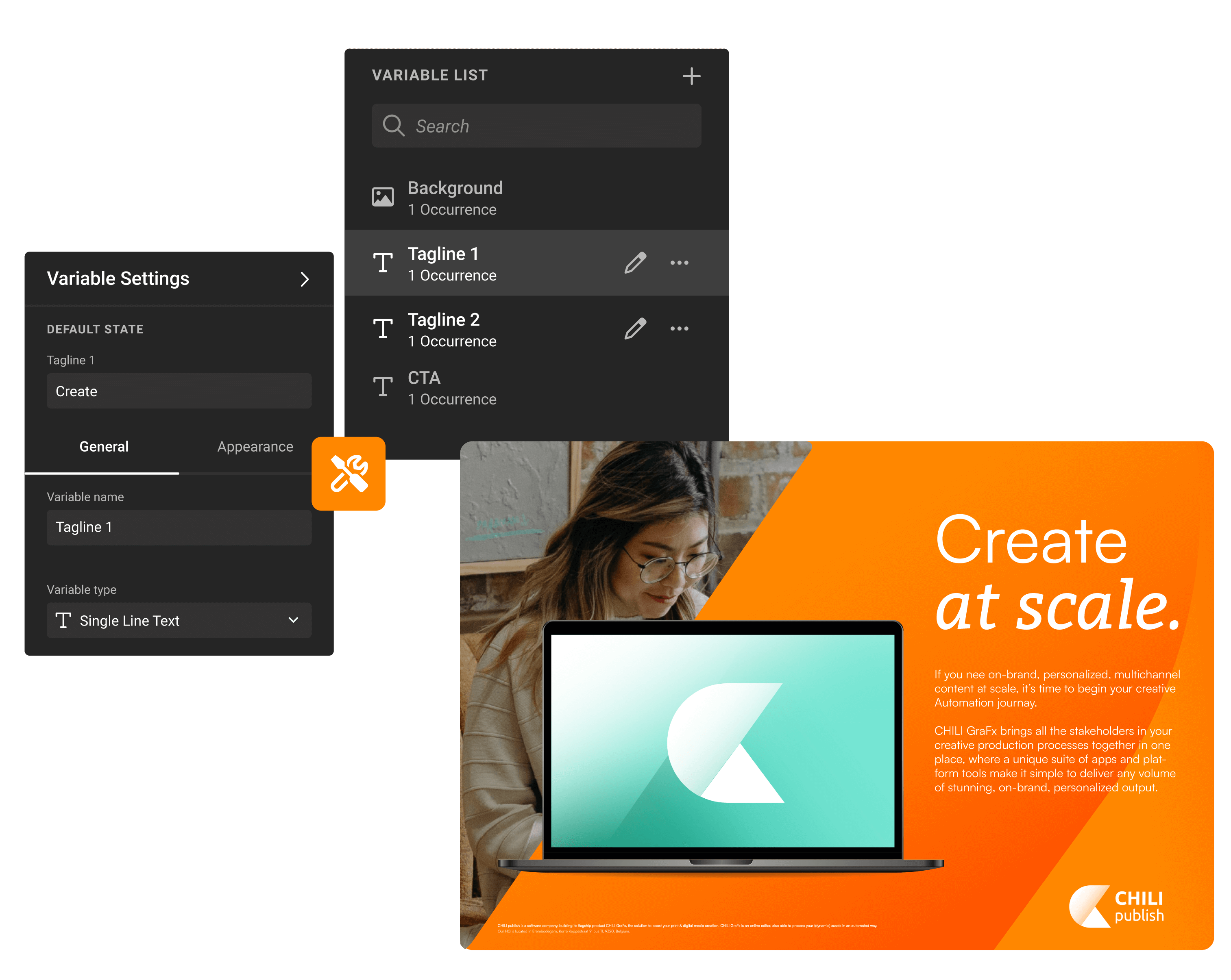Add a new variable with plus icon
The width and height of the screenshot is (1231, 980).
tap(691, 76)
